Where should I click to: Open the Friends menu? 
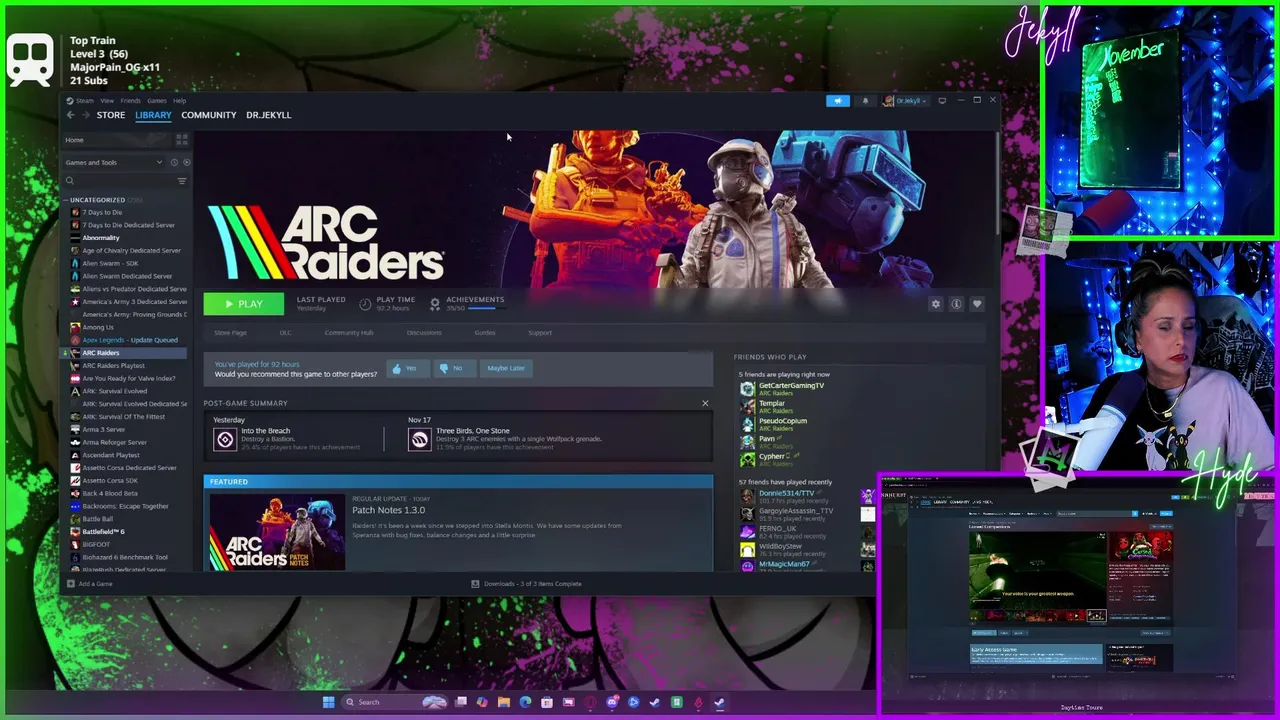pyautogui.click(x=130, y=101)
